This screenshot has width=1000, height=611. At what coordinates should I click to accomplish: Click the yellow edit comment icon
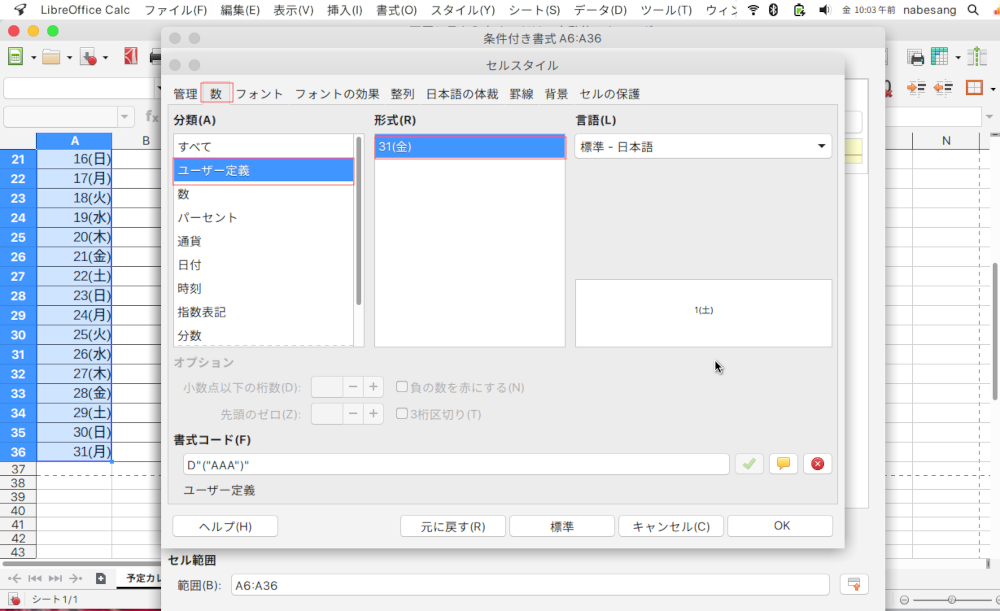click(783, 464)
